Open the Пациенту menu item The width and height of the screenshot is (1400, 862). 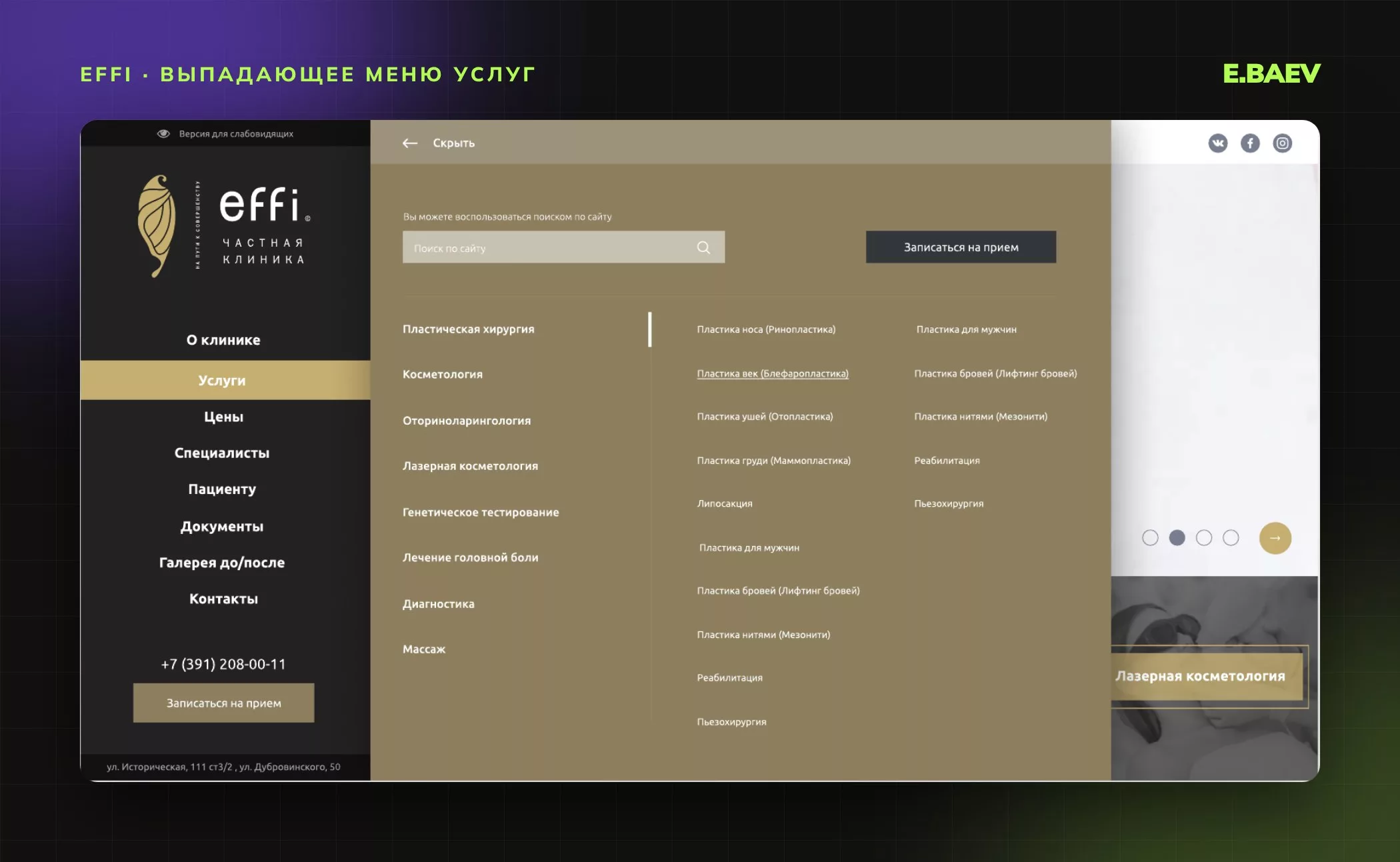[222, 489]
